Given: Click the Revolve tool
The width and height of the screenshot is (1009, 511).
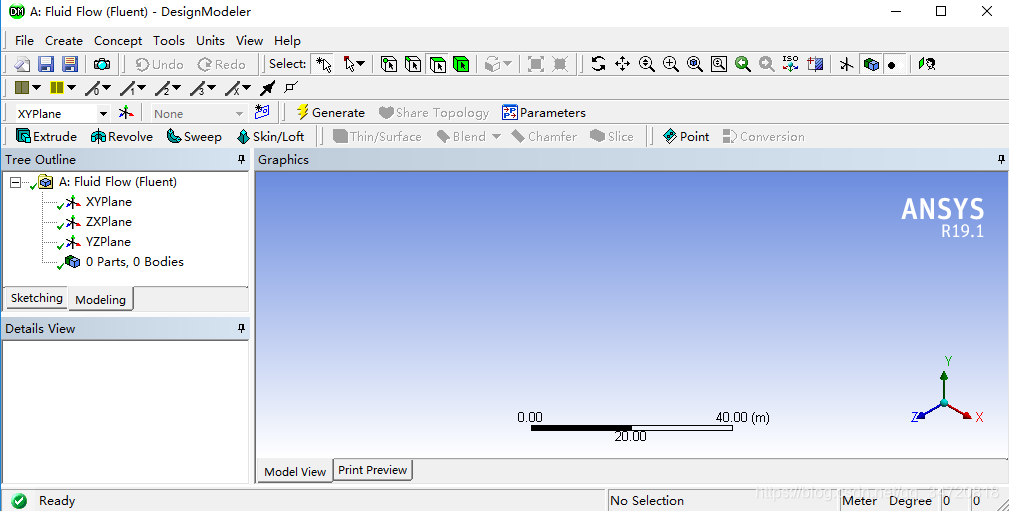Looking at the screenshot, I should 122,136.
